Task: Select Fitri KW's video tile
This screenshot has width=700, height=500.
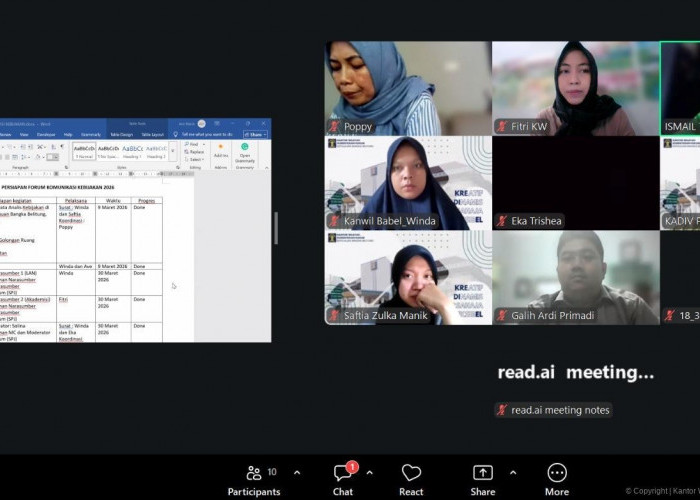Action: pyautogui.click(x=575, y=88)
